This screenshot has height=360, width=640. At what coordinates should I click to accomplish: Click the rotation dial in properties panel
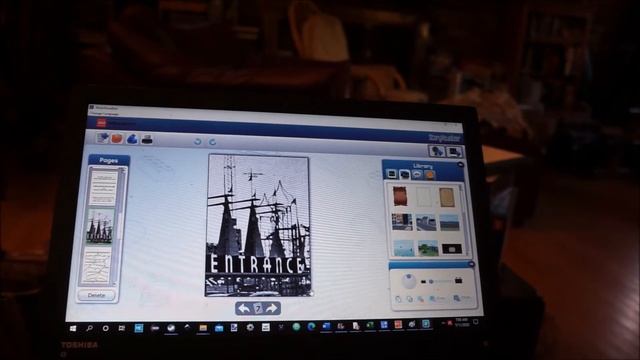(409, 281)
